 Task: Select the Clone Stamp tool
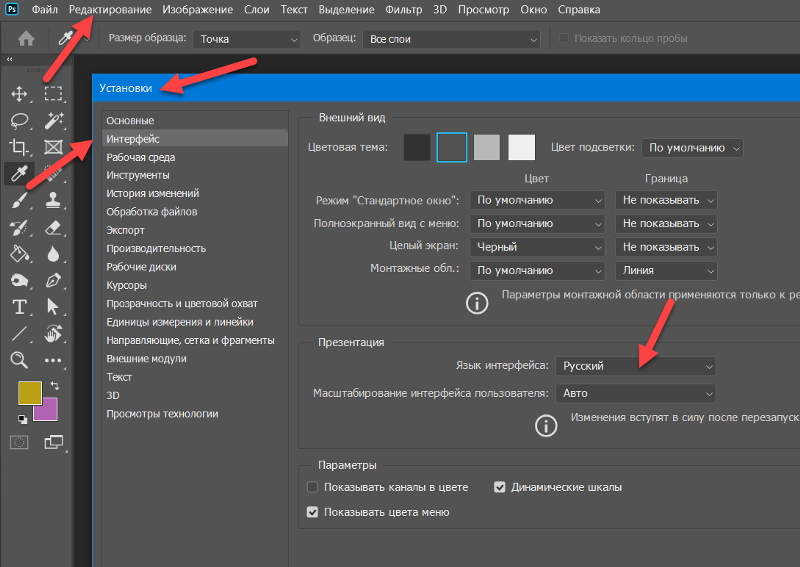(x=53, y=201)
